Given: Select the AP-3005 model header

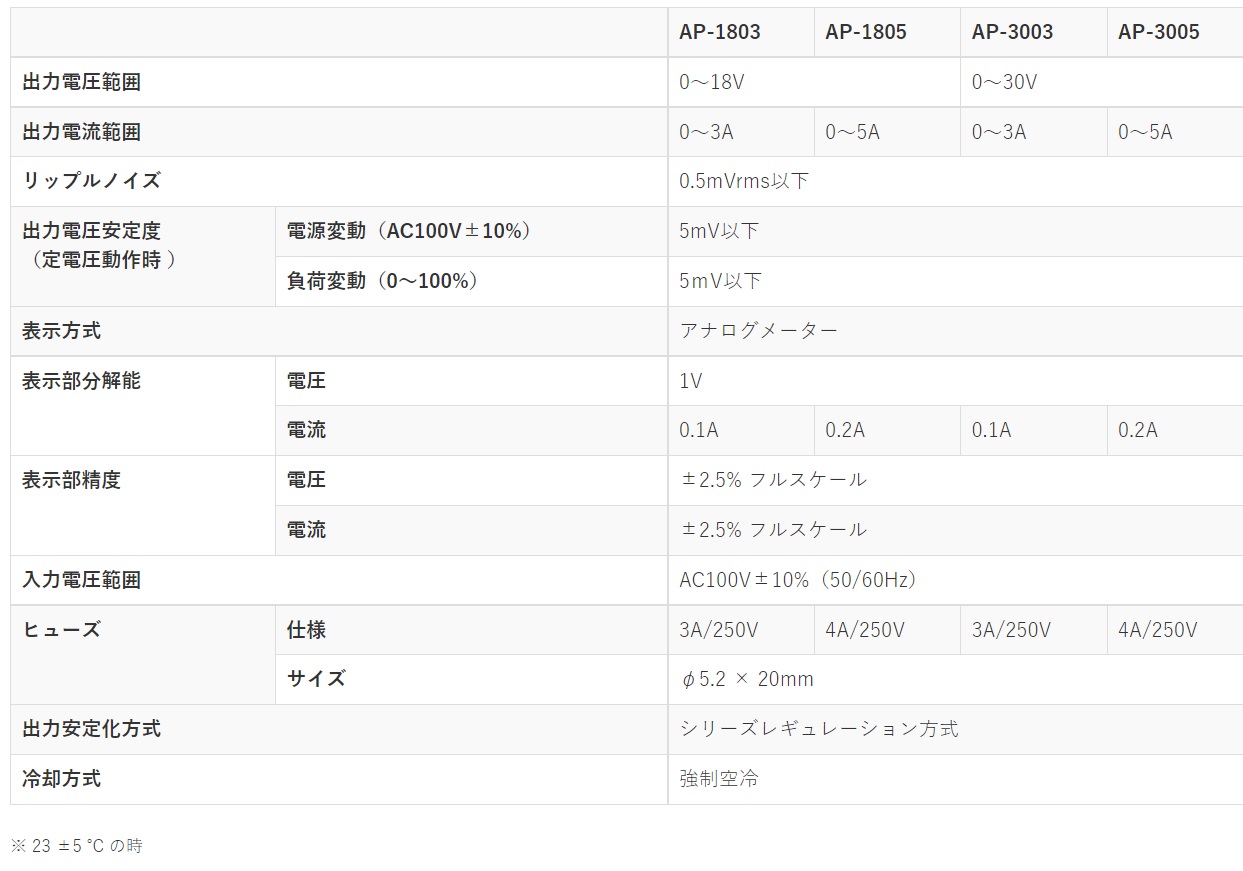Looking at the screenshot, I should (1158, 32).
